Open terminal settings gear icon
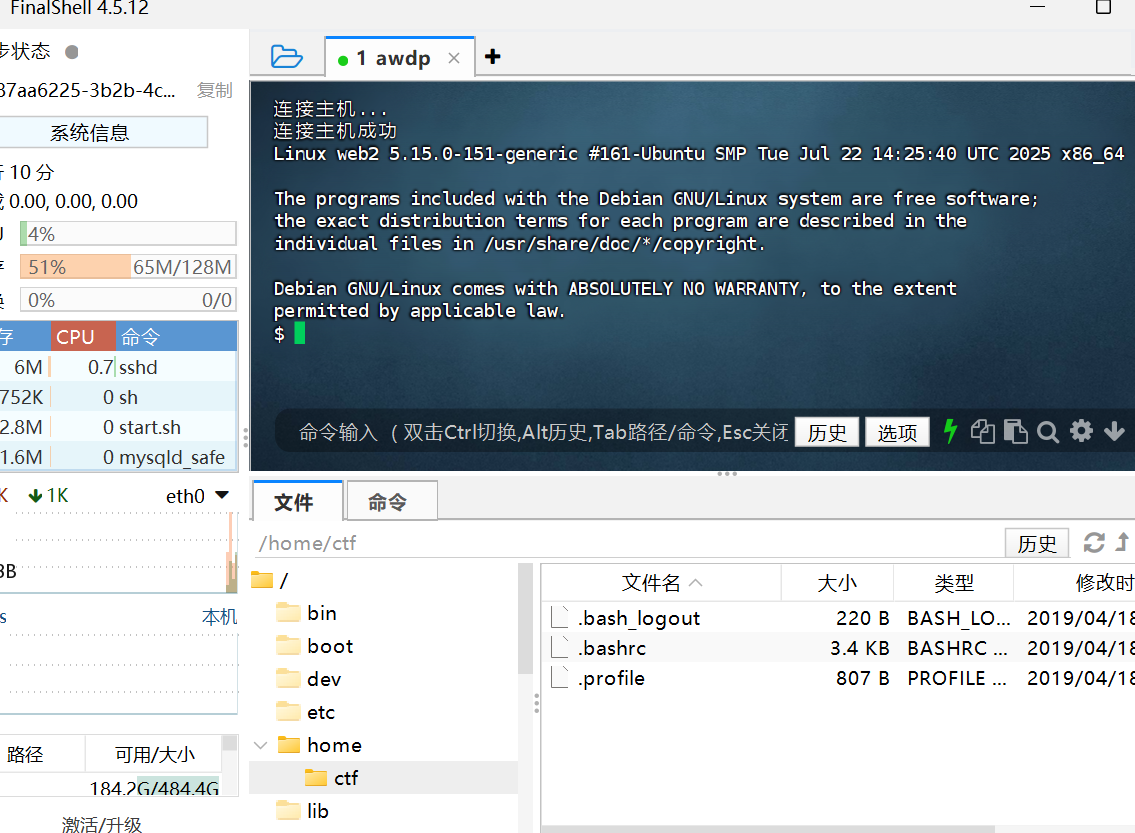Image resolution: width=1135 pixels, height=833 pixels. tap(1081, 431)
